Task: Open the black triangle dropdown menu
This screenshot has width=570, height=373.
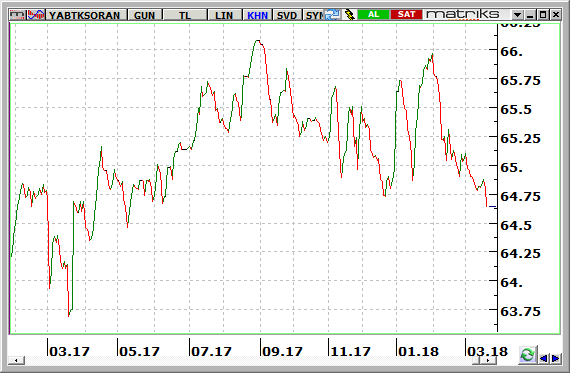Action: click(x=517, y=15)
